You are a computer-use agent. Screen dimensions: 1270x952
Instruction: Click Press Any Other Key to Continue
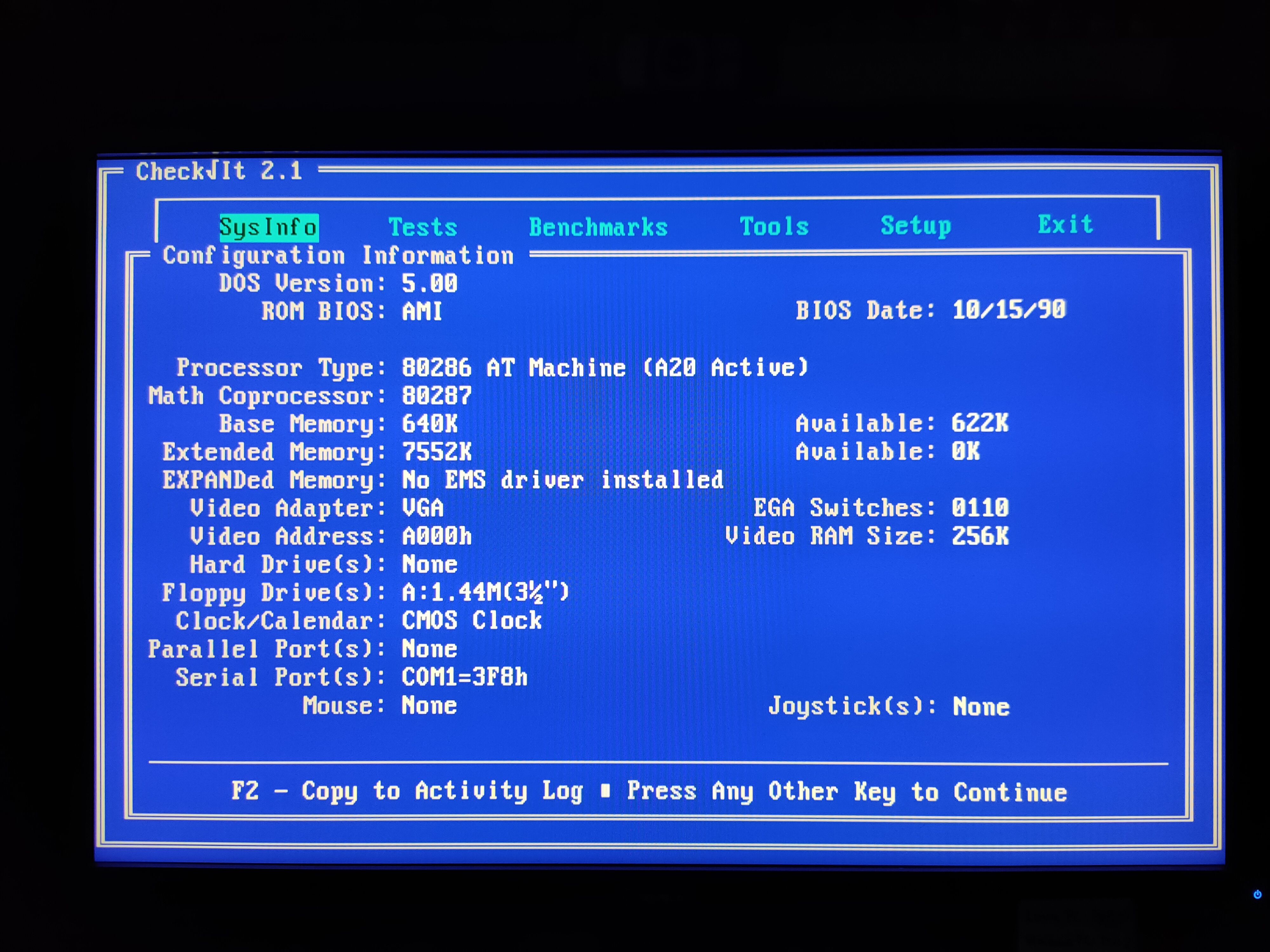[x=846, y=792]
